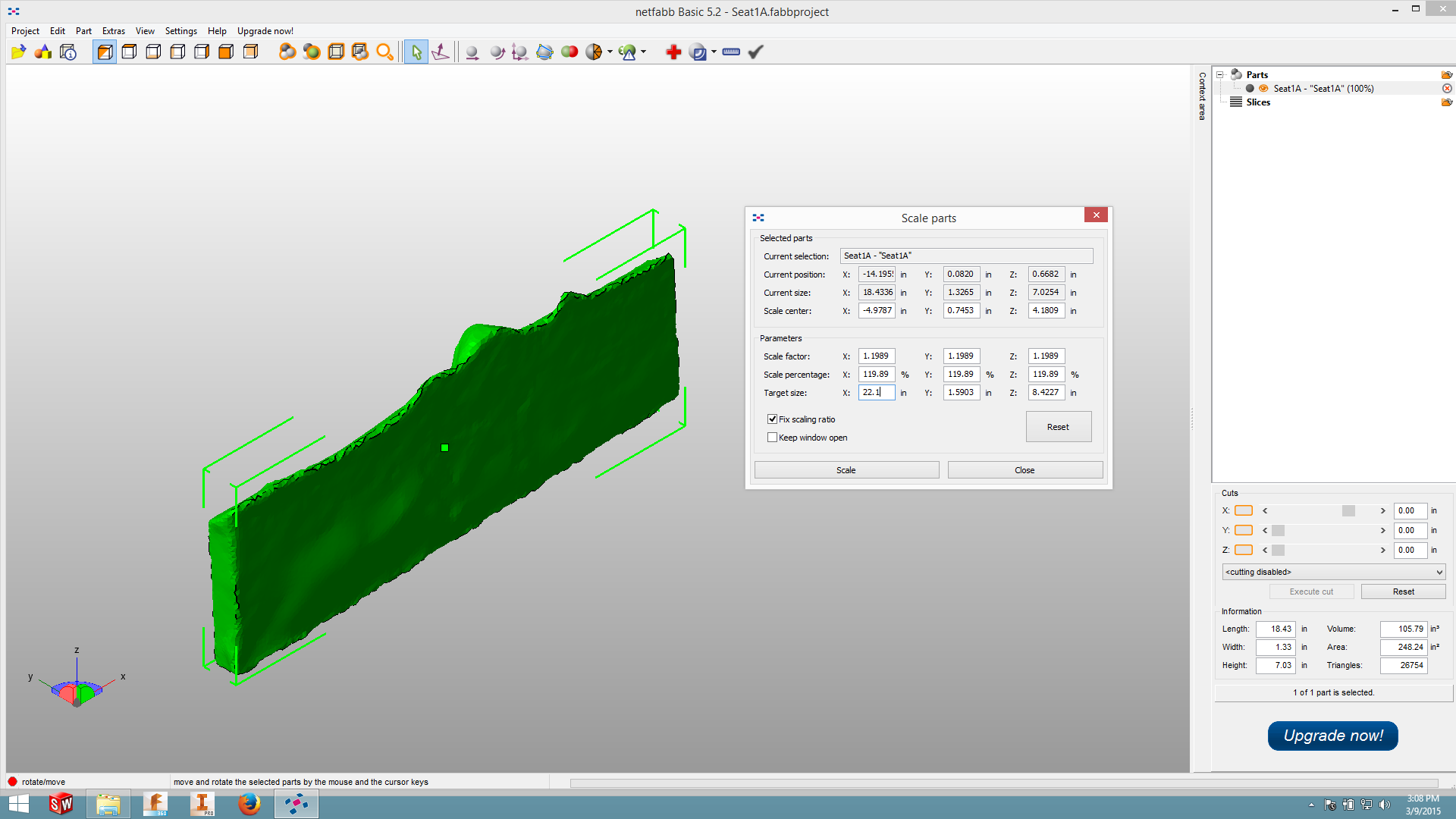Check Keep window open

(772, 438)
